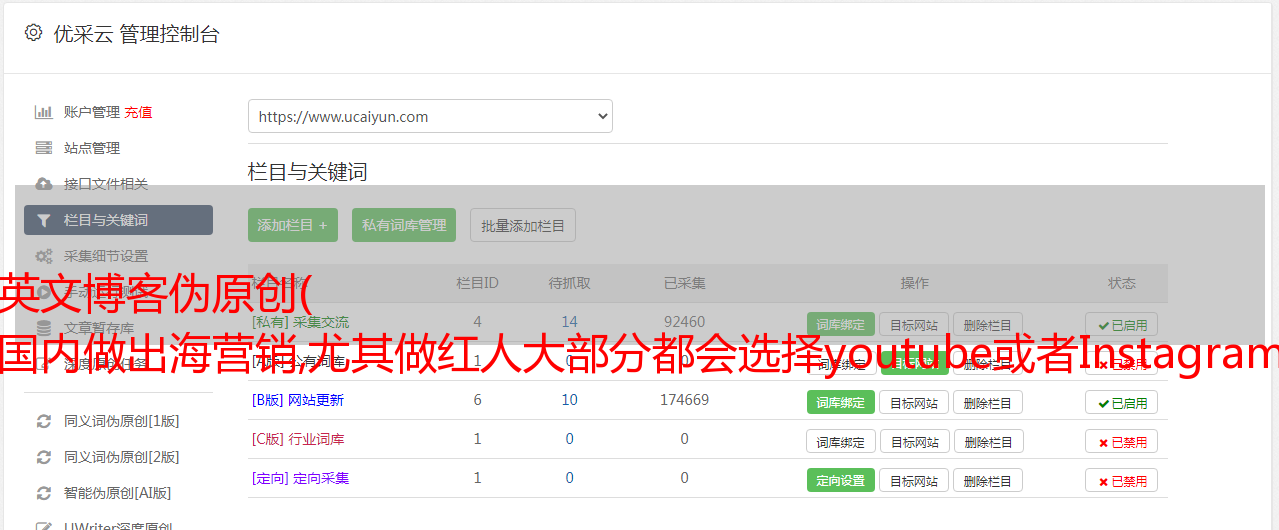Screen dimensions: 1279x530
Task: Click the 操作 column header
Action: [914, 283]
